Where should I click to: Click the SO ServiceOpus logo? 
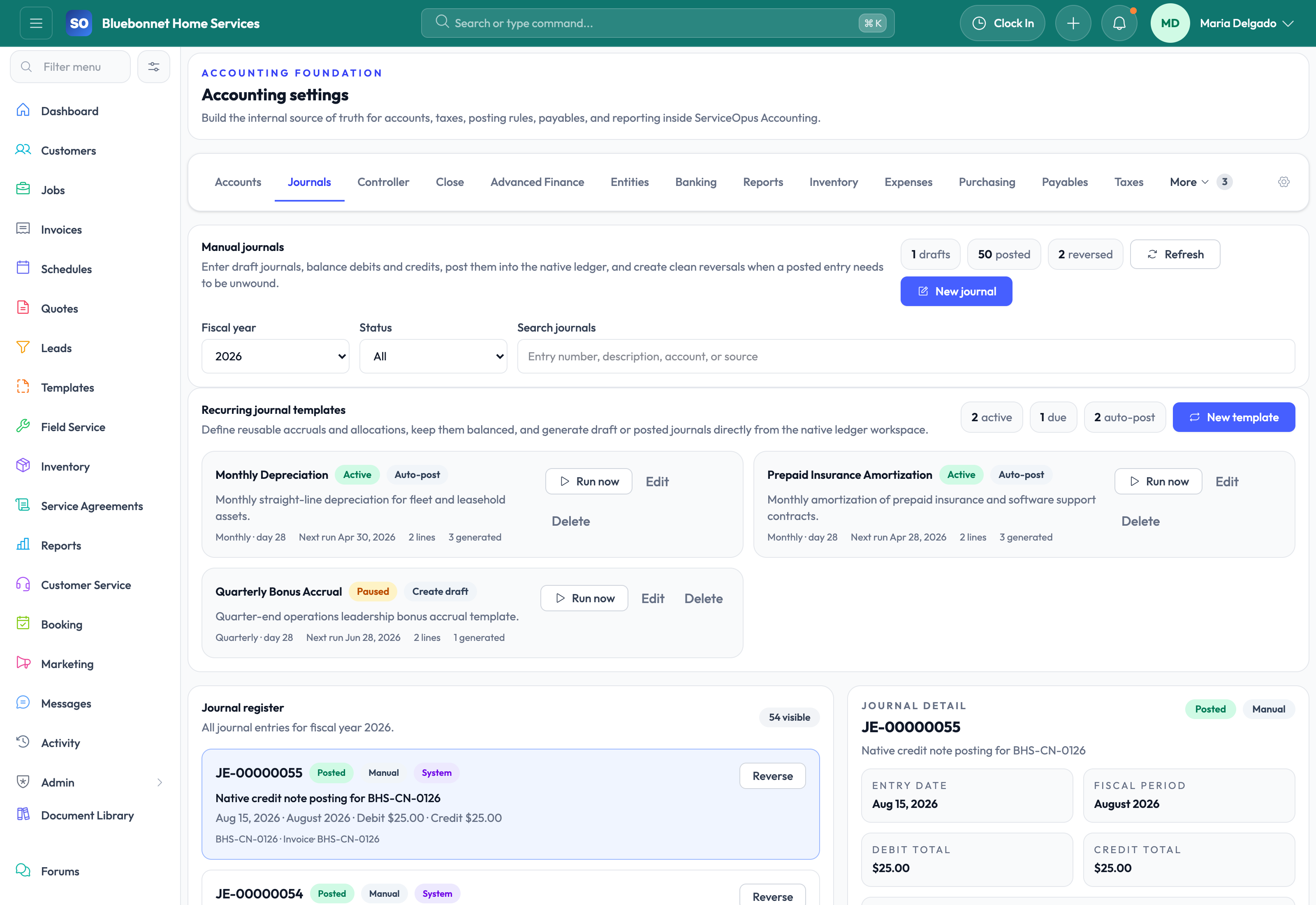(x=79, y=23)
